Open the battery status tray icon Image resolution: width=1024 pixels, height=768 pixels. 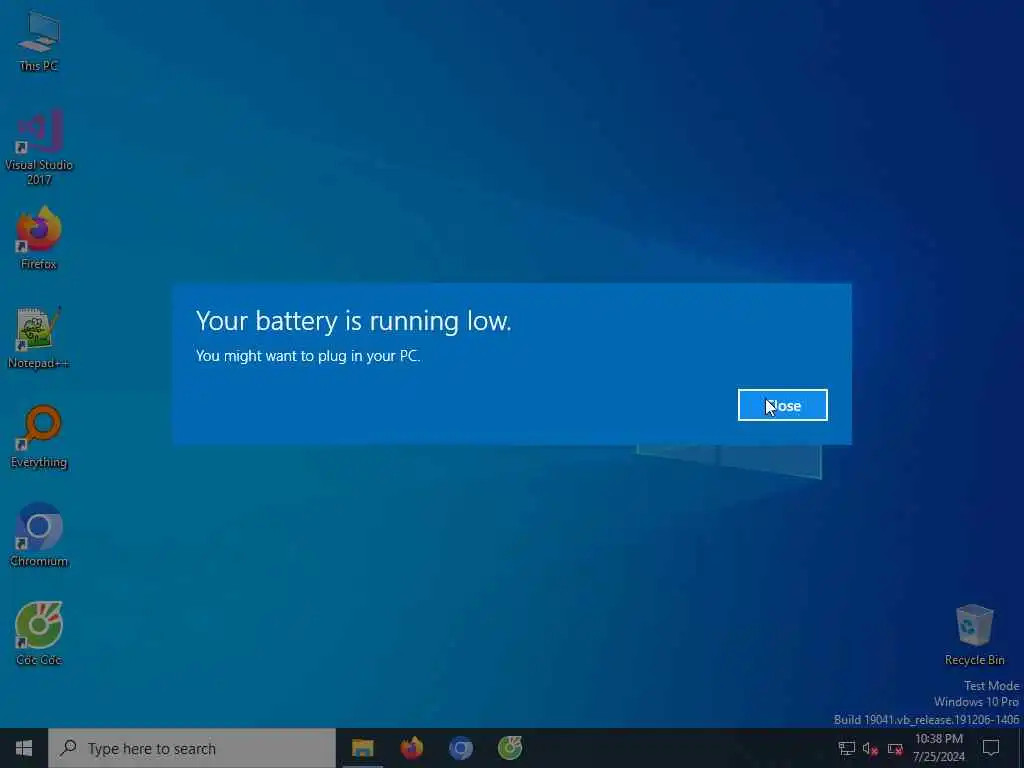(x=895, y=748)
